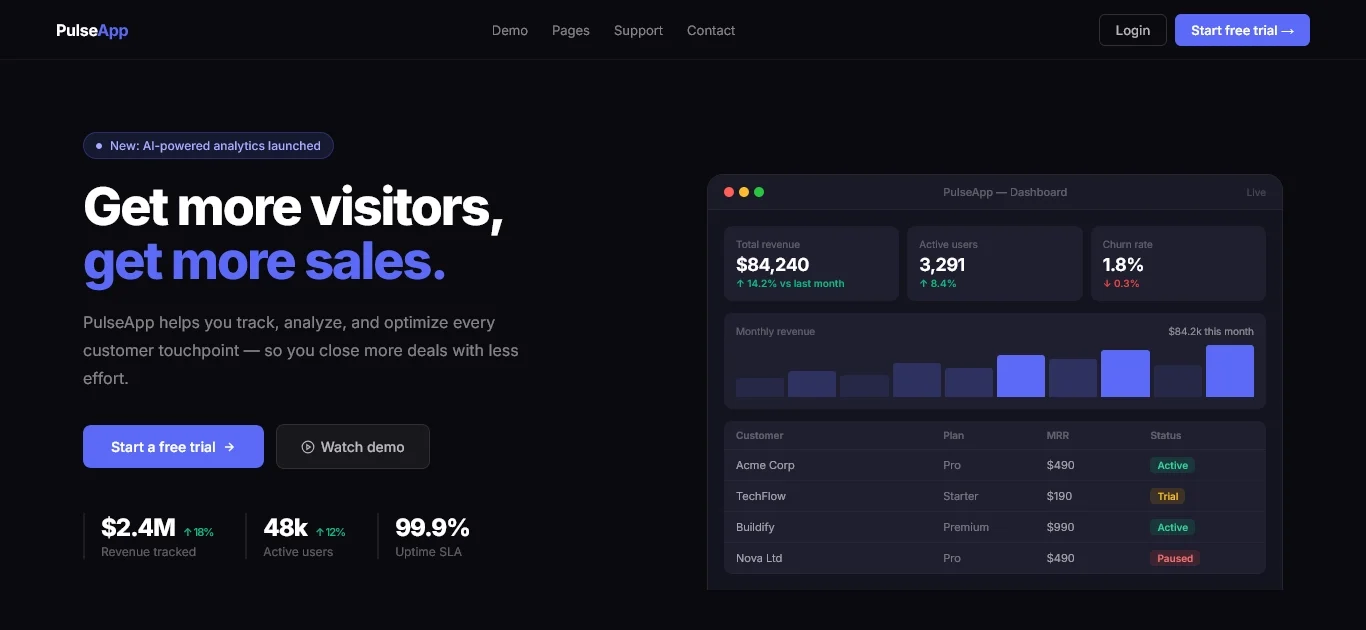This screenshot has width=1366, height=630.
Task: Click the 8.4% active users change
Action: [938, 284]
